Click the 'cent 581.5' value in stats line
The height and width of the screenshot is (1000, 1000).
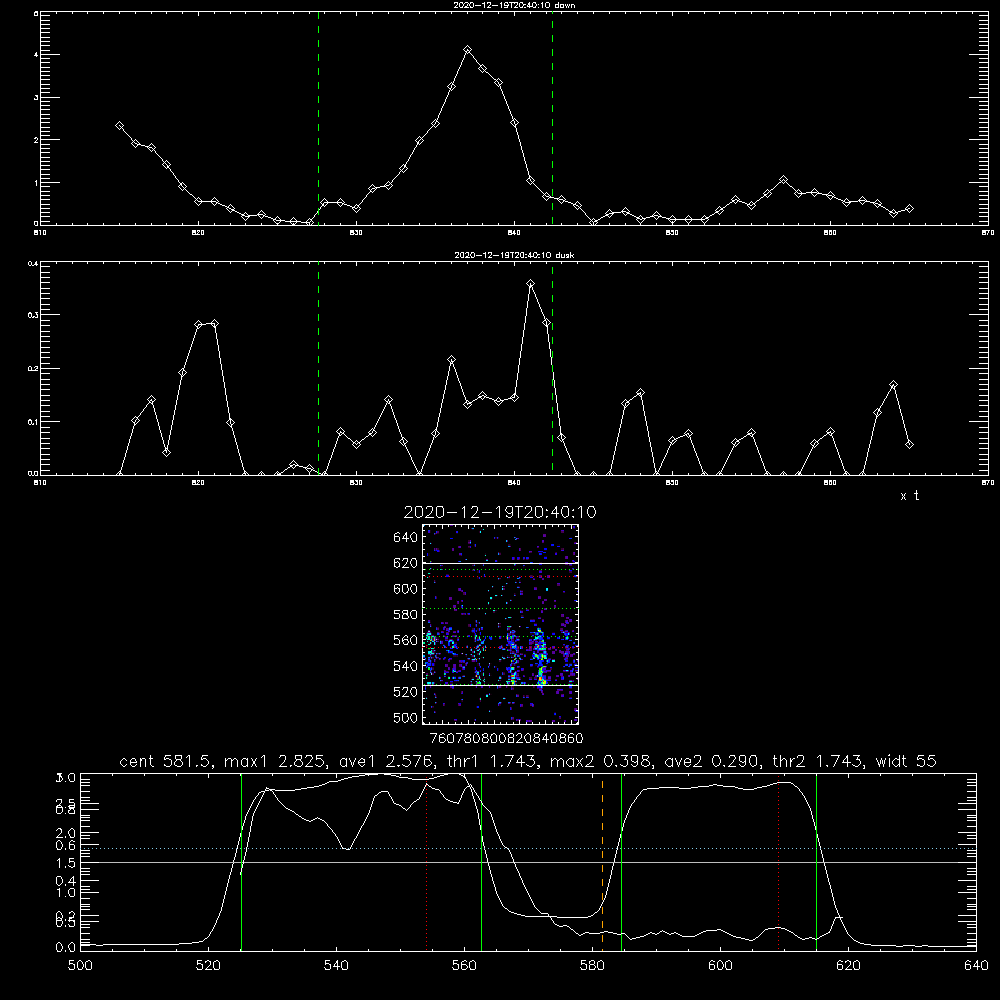pyautogui.click(x=163, y=761)
